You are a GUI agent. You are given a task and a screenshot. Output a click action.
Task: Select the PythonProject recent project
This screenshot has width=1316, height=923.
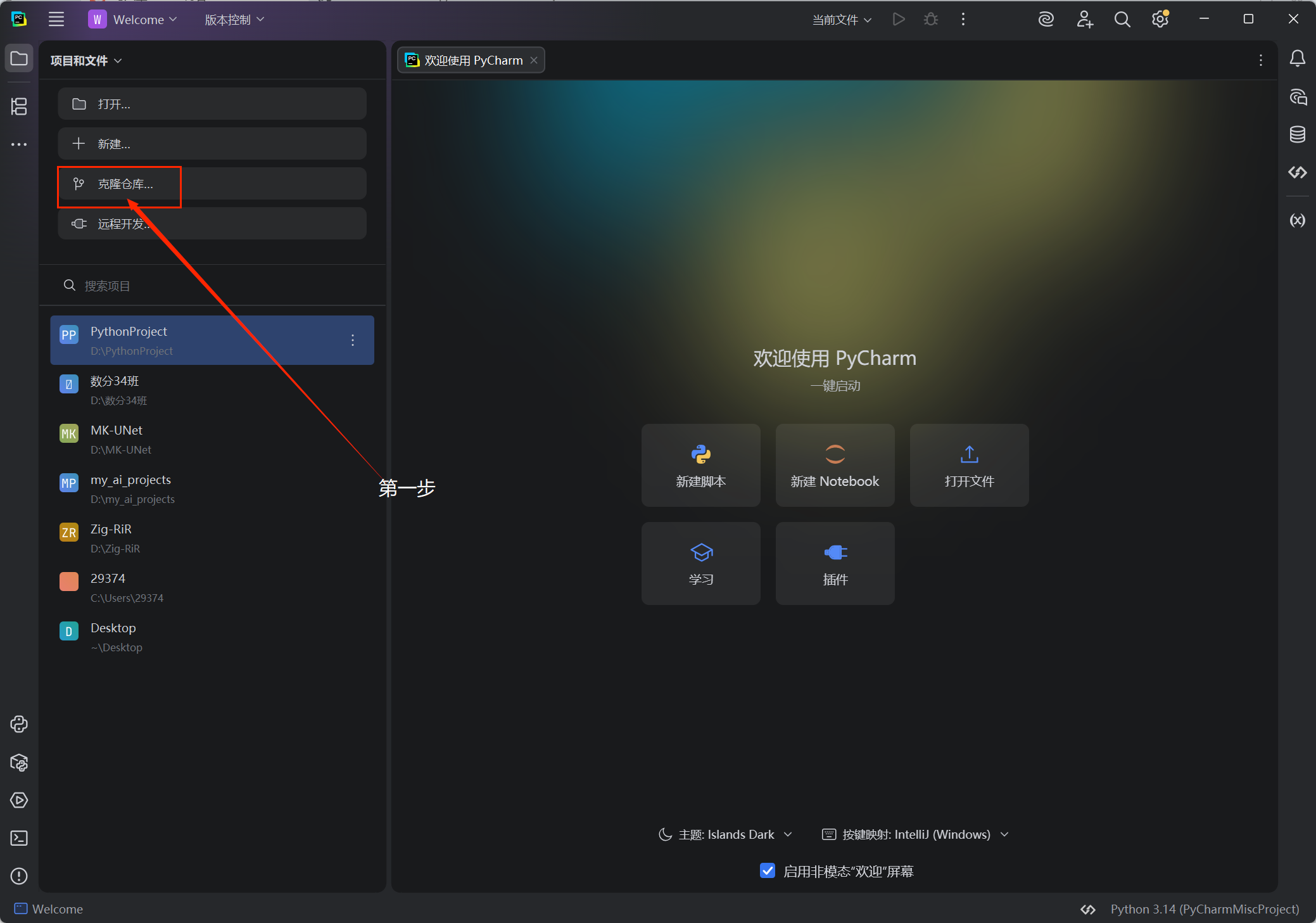pos(212,340)
